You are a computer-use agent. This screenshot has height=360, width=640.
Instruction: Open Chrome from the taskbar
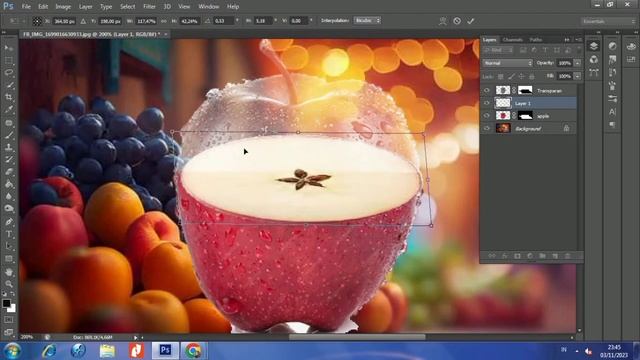[193, 351]
